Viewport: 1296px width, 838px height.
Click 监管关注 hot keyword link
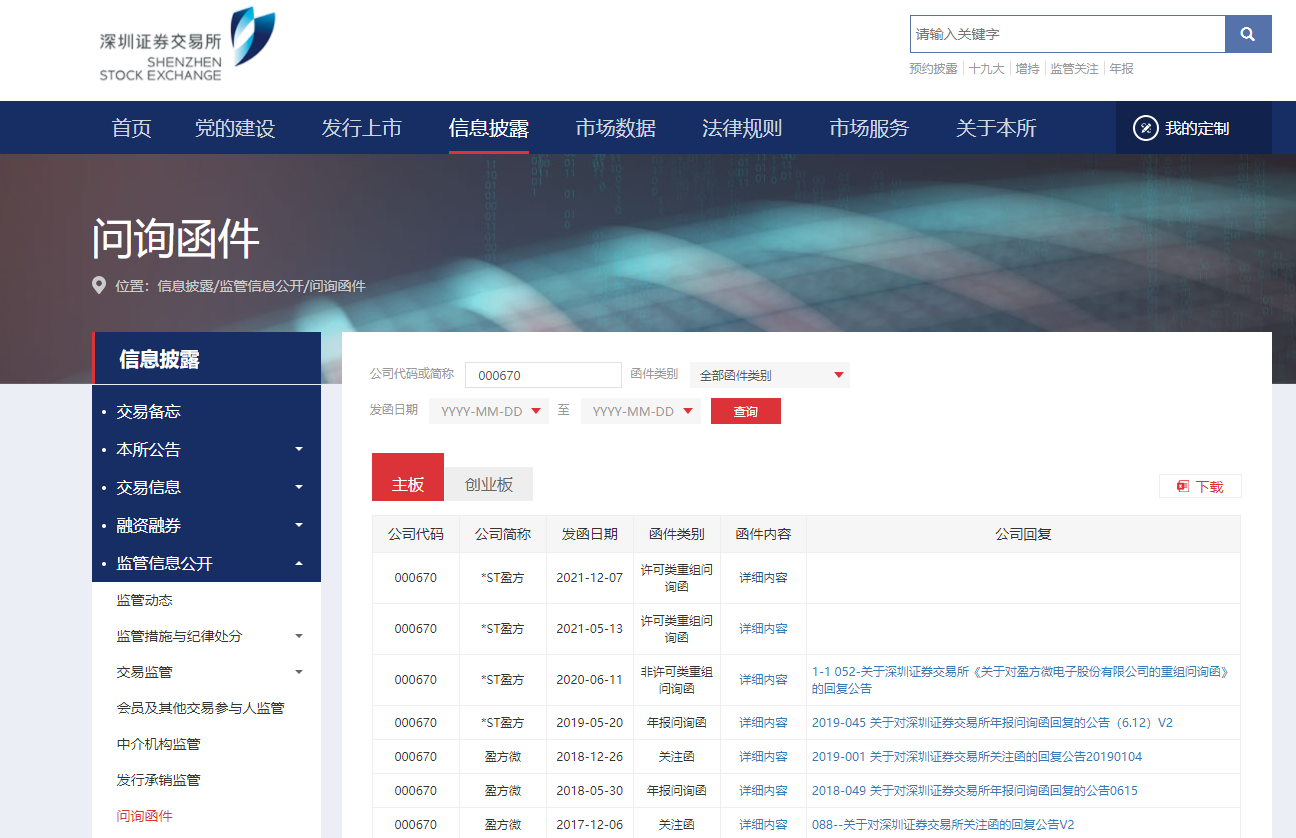(x=1074, y=69)
